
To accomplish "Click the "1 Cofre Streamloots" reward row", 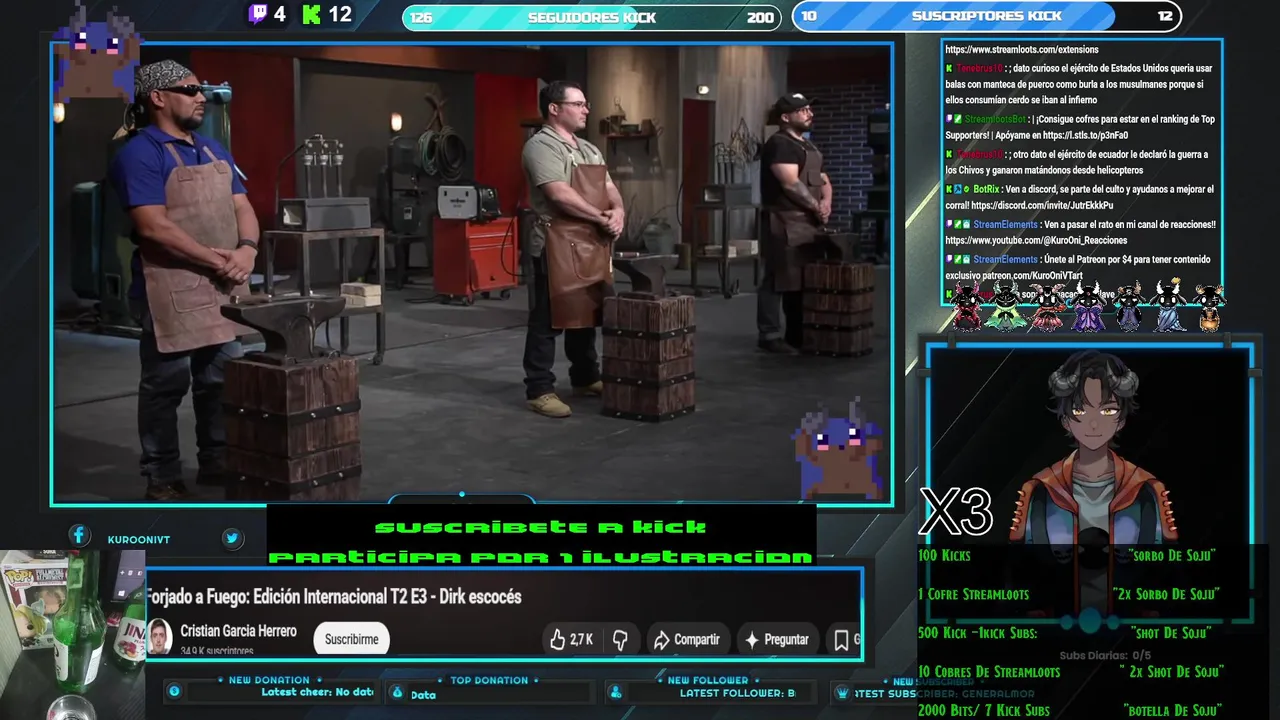I will pos(1069,594).
